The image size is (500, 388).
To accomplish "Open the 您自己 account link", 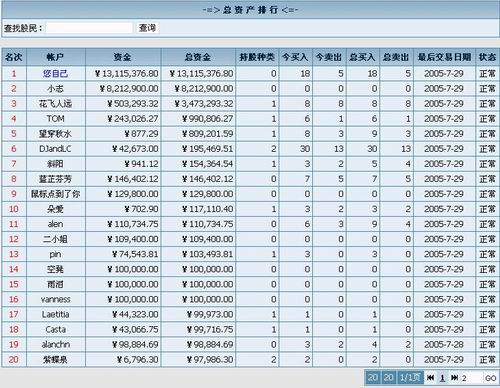I will click(x=56, y=73).
